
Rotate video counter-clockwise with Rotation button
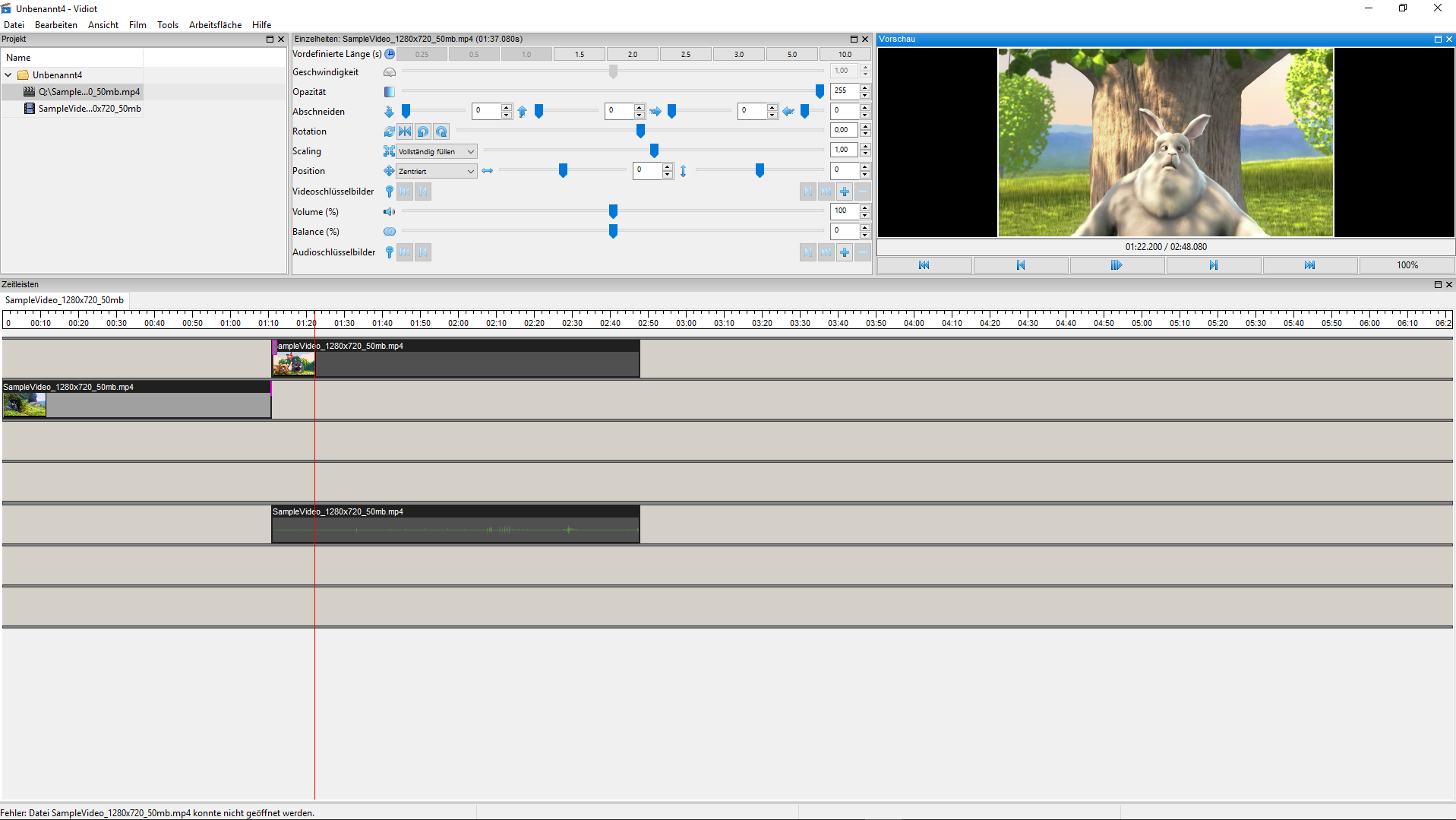(x=423, y=131)
